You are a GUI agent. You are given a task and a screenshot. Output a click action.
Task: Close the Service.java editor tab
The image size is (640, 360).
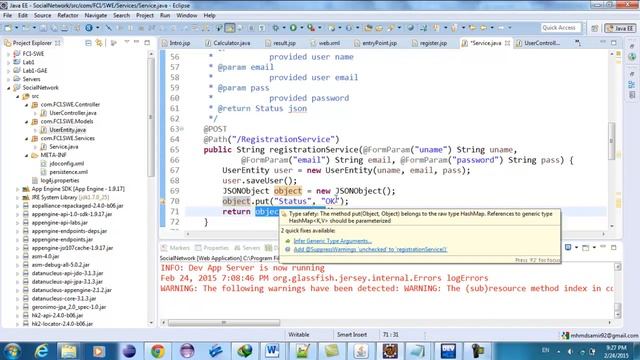pyautogui.click(x=507, y=43)
